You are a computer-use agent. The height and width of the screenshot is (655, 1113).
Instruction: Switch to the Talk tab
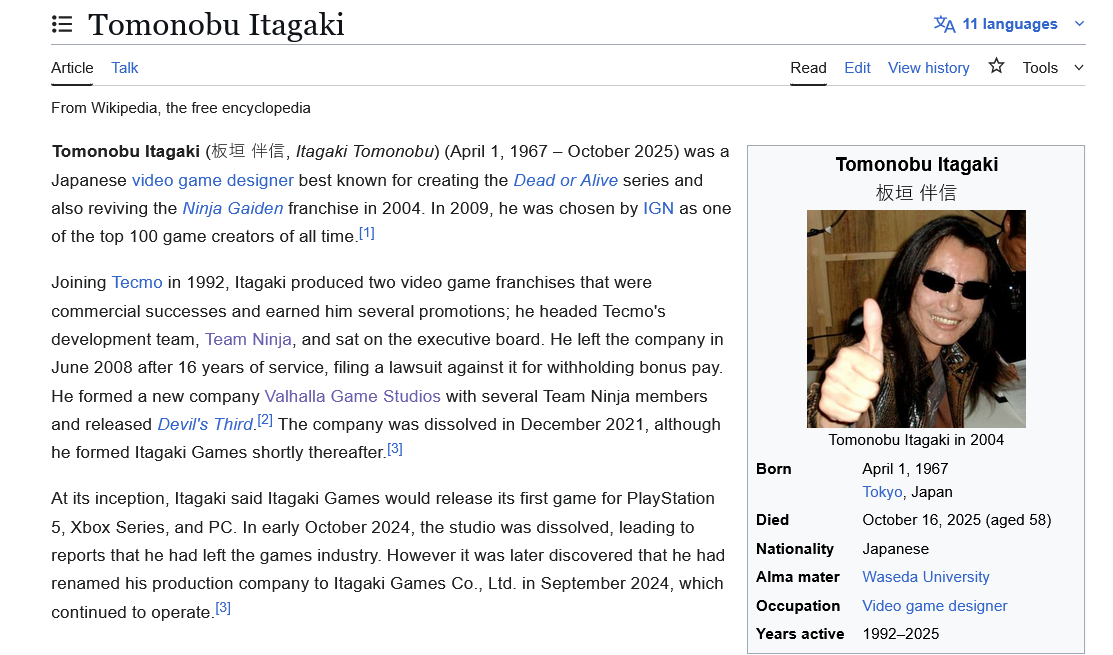point(124,68)
